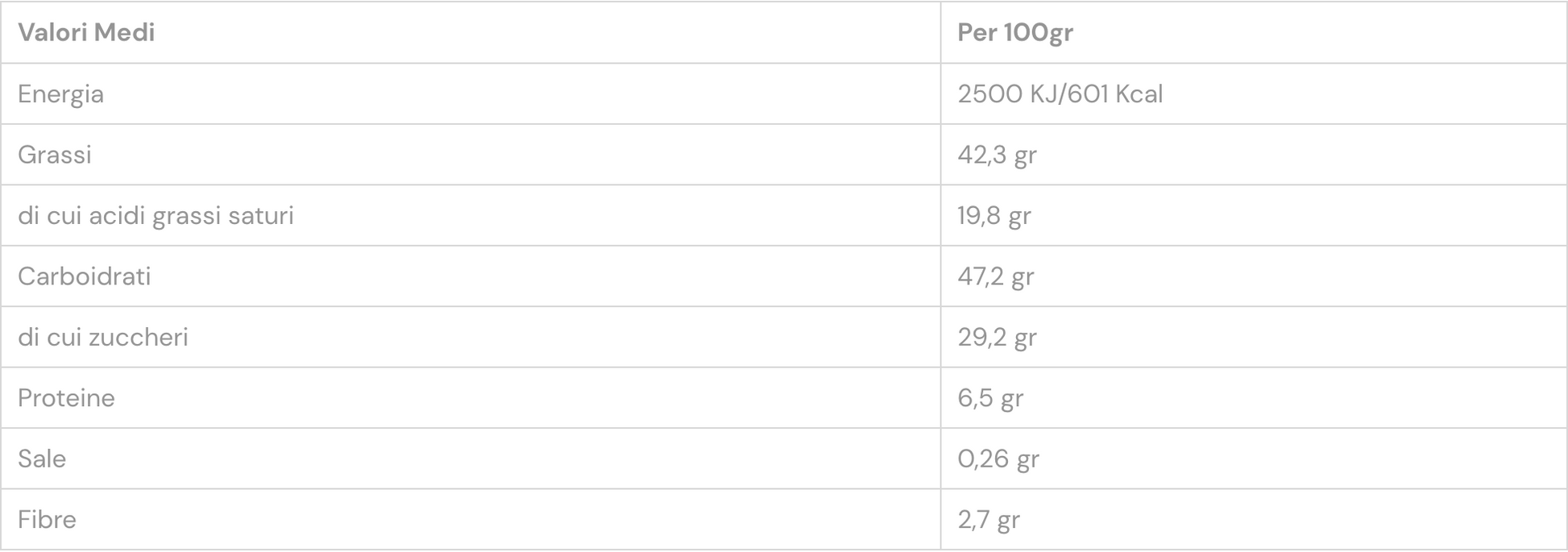This screenshot has height=552, width=1568.
Task: Click the 0,26 gr salt value
Action: (998, 459)
